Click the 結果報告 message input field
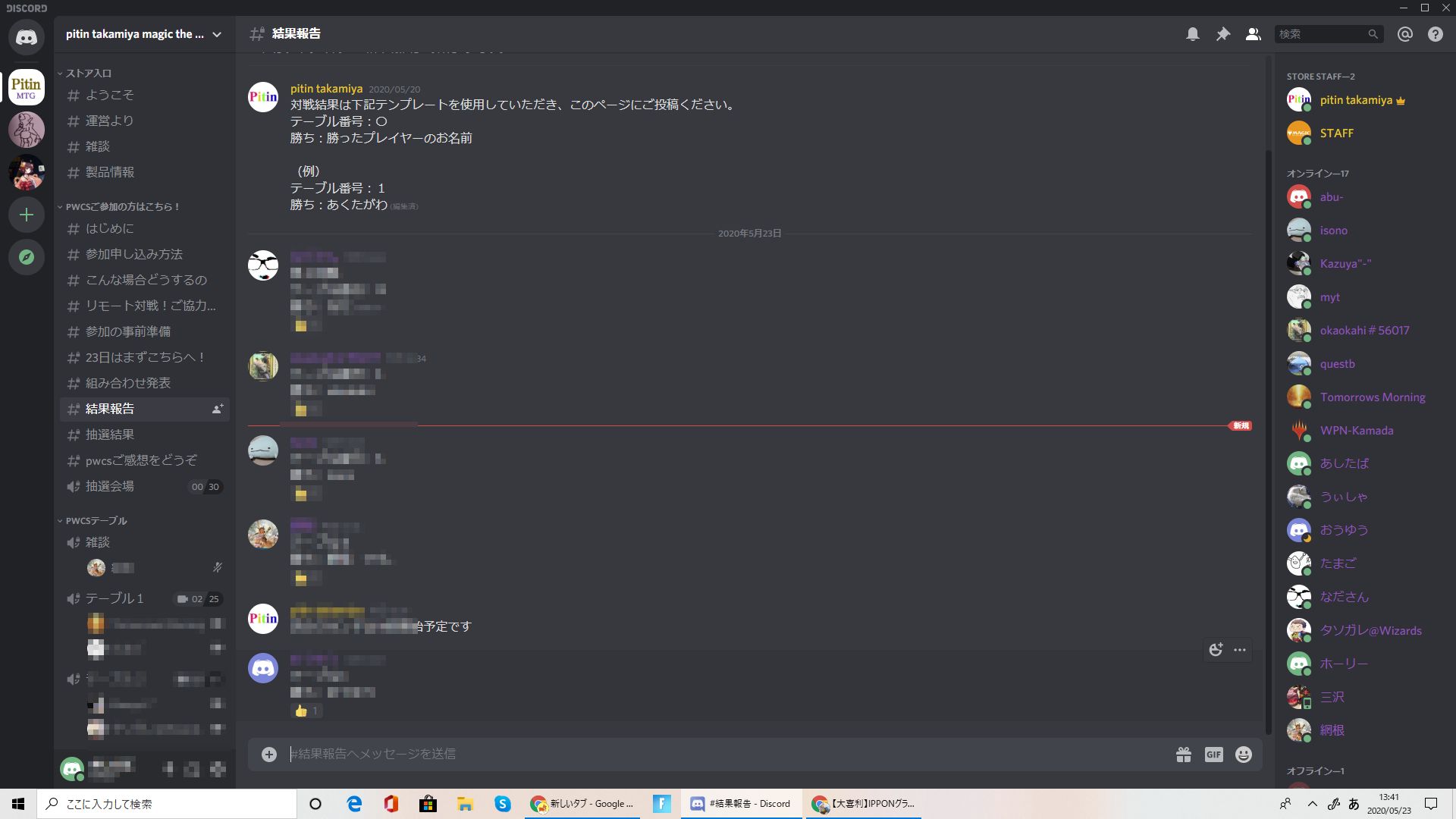This screenshot has height=819, width=1456. pyautogui.click(x=682, y=754)
